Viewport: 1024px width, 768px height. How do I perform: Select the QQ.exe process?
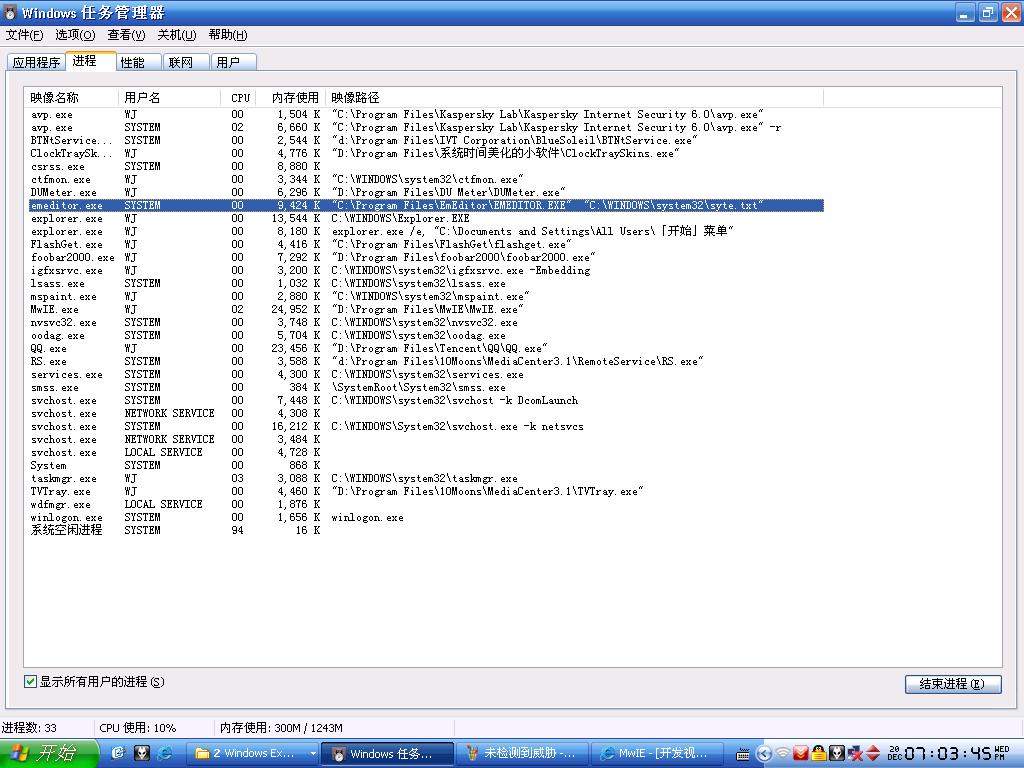pyautogui.click(x=426, y=349)
